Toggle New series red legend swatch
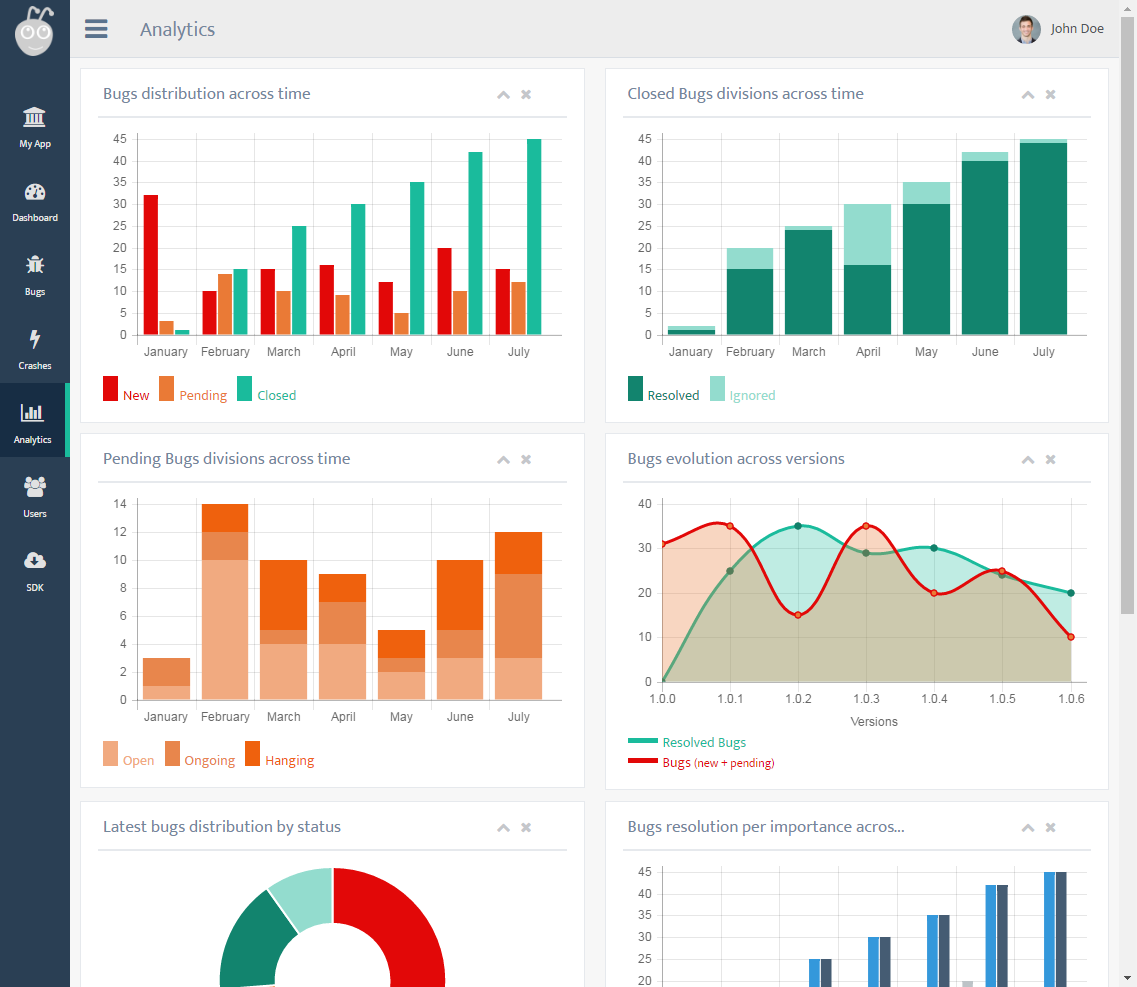The width and height of the screenshot is (1137, 987). tap(110, 388)
